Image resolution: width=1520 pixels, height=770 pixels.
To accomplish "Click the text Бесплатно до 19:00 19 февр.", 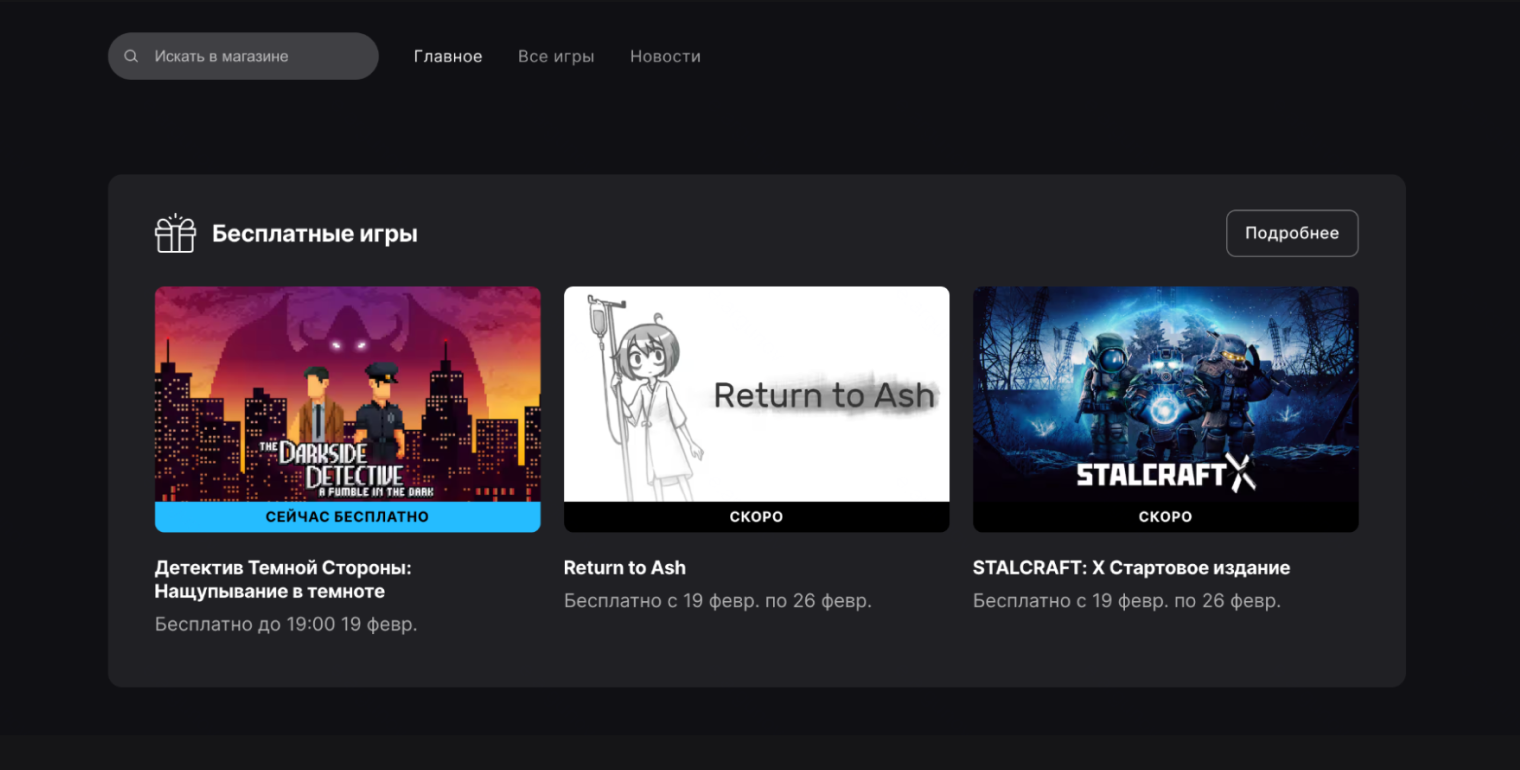I will click(286, 624).
